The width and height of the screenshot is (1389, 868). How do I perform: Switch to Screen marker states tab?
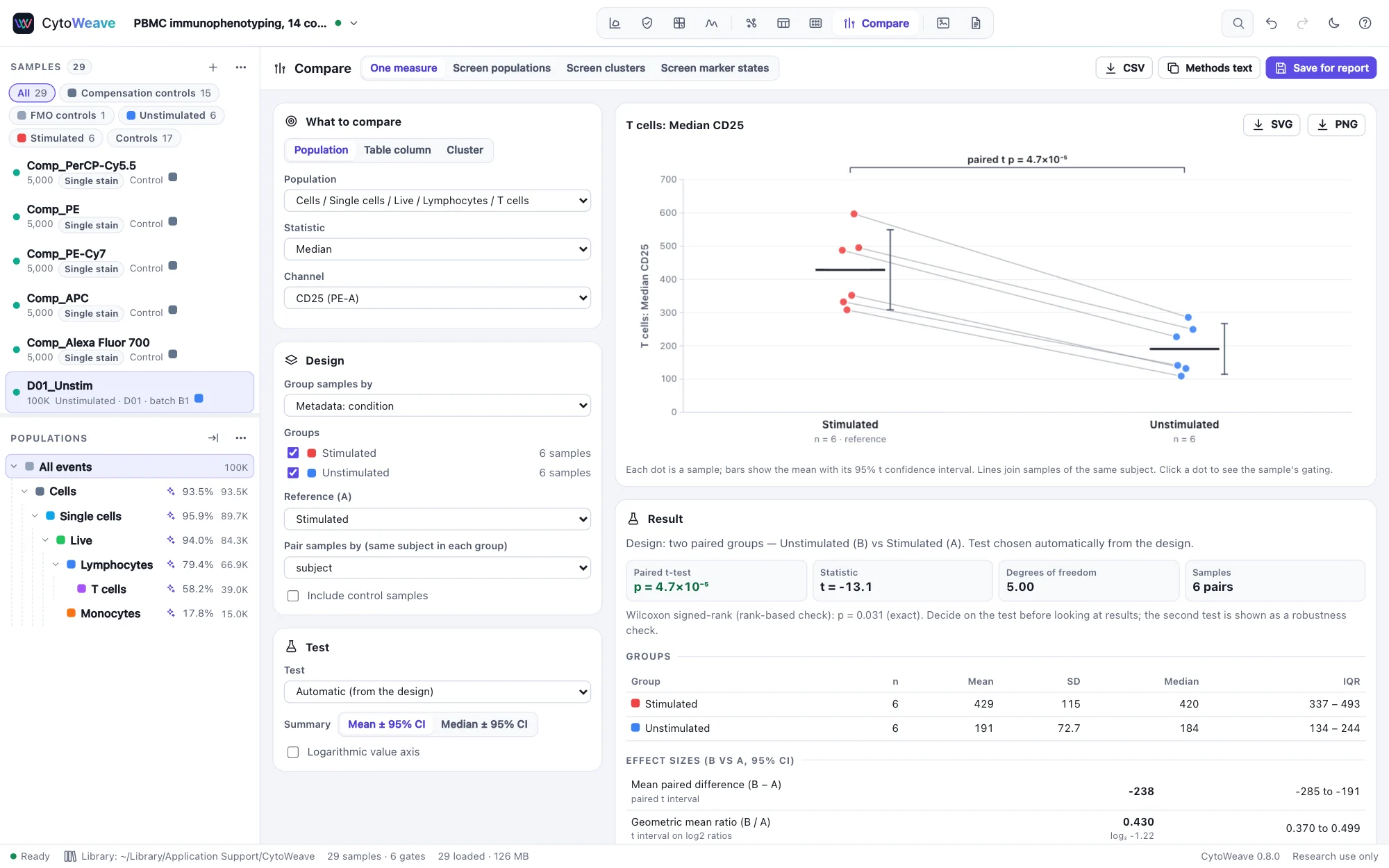tap(715, 68)
